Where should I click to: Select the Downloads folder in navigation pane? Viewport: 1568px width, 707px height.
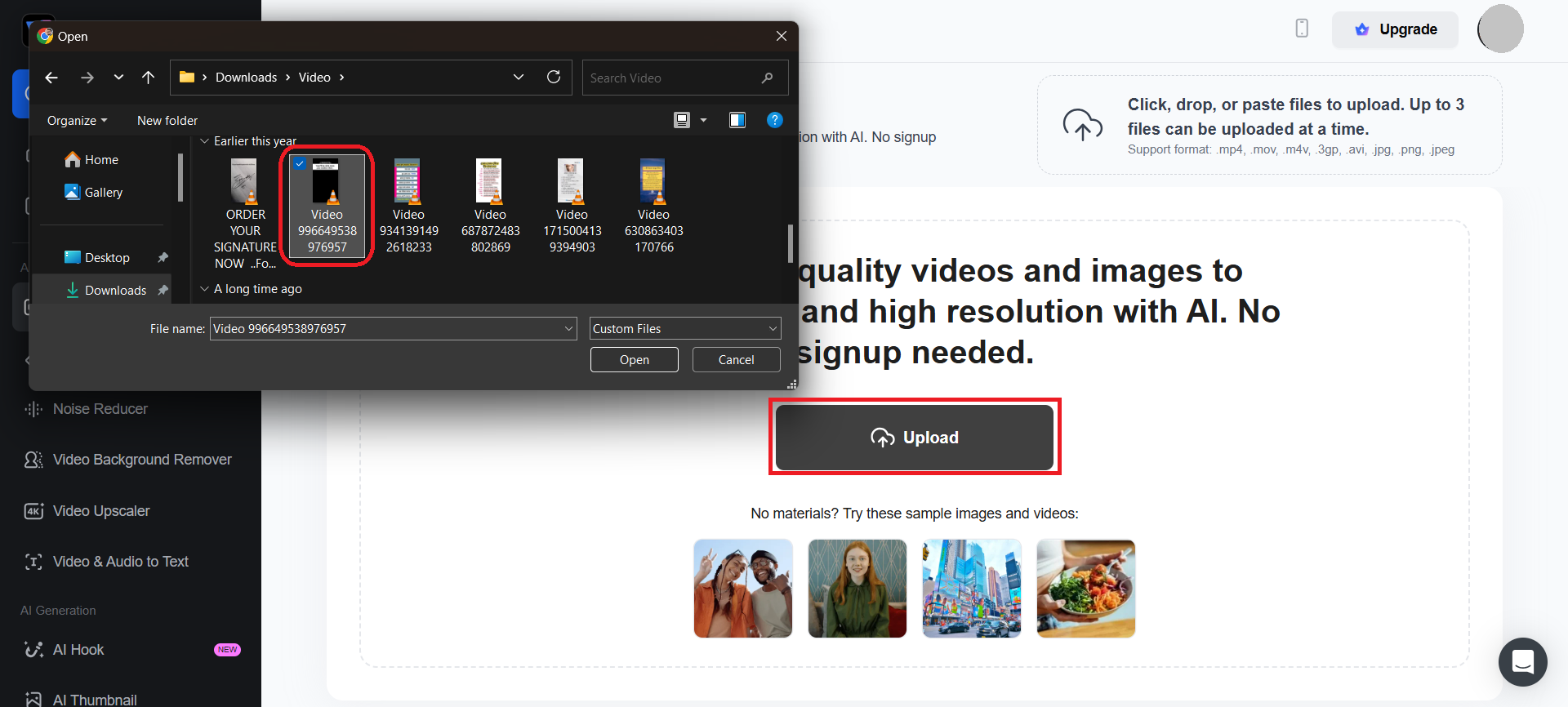click(115, 290)
